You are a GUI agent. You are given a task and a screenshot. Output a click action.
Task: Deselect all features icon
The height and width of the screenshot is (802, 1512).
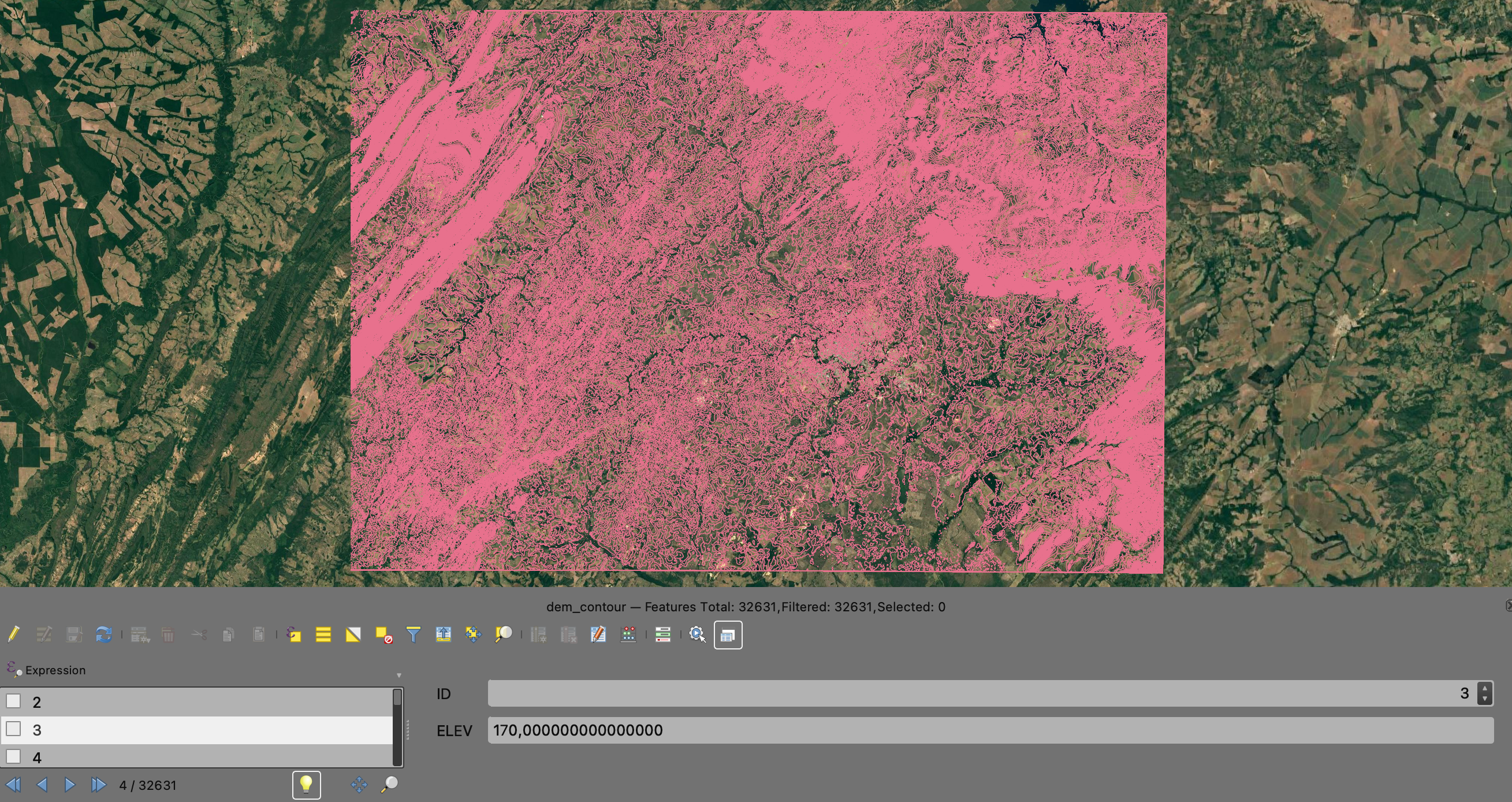tap(384, 634)
